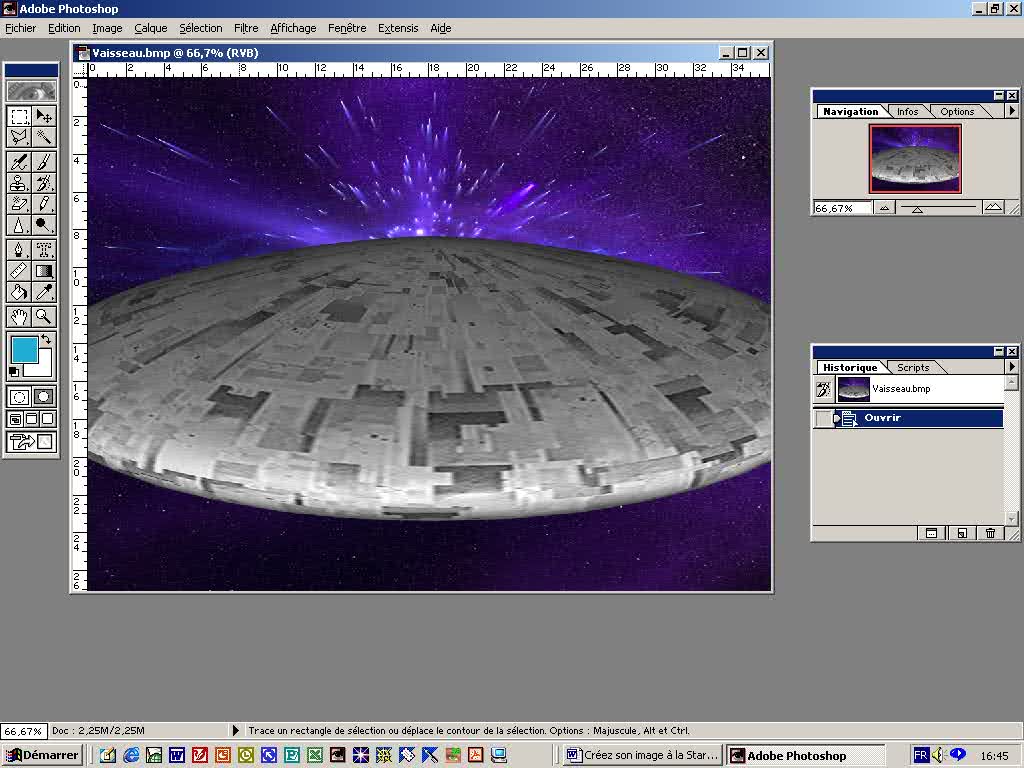Toggle history brush source box beside Ouvrir
The width and height of the screenshot is (1024, 768).
coord(822,419)
